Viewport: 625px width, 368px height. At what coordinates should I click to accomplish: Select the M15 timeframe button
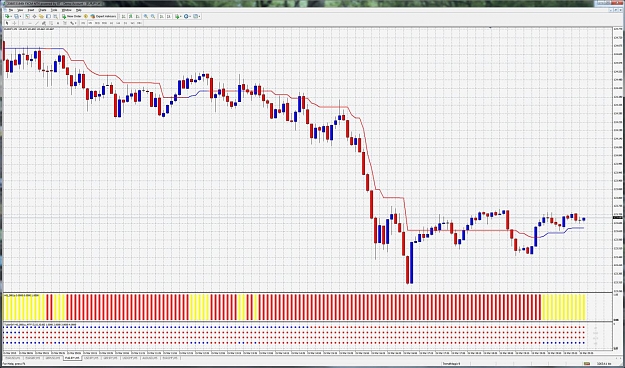pos(97,23)
